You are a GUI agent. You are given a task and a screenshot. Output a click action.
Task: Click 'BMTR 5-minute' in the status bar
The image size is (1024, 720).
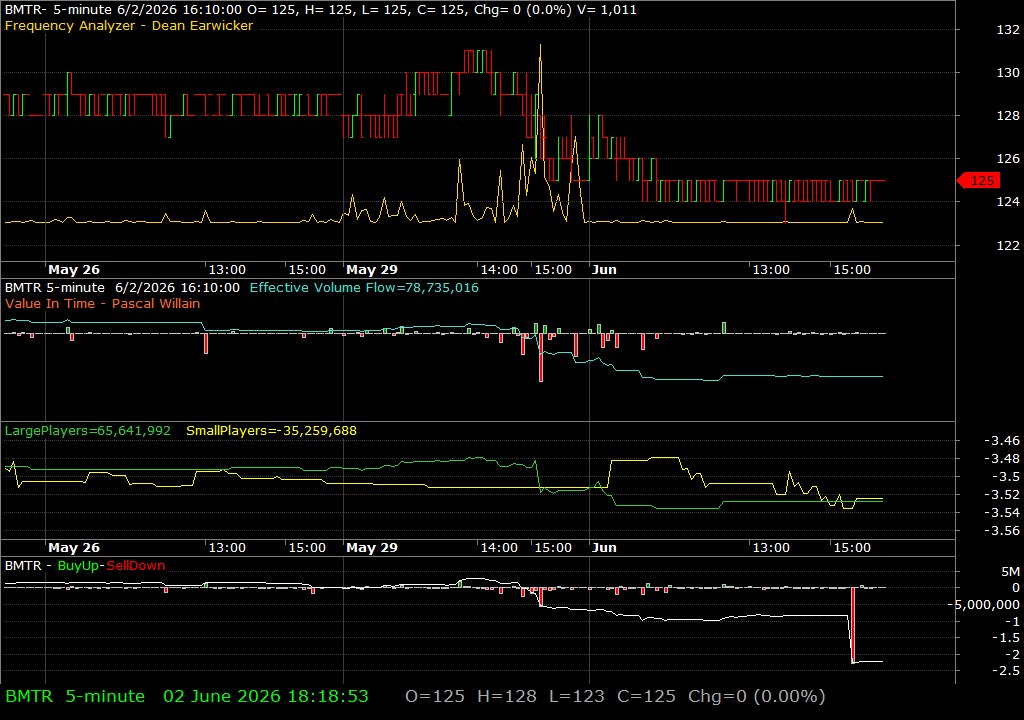75,696
